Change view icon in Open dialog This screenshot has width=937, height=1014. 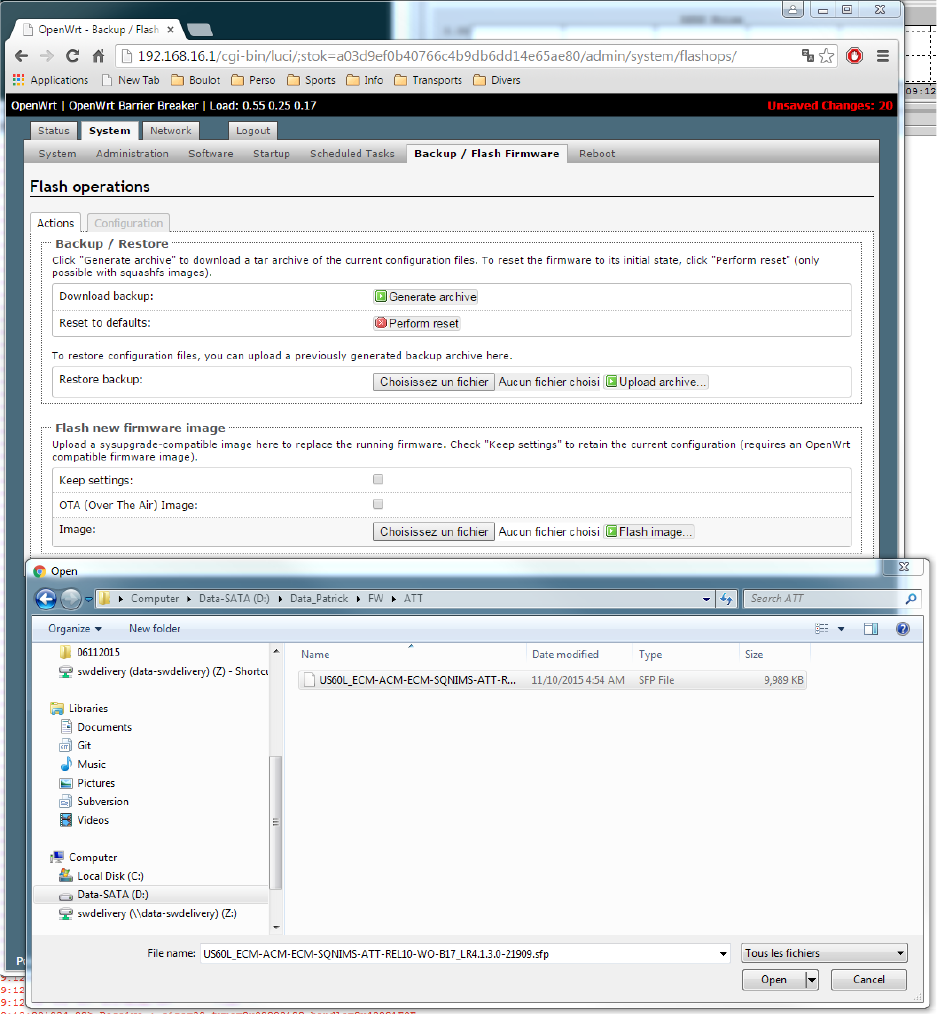821,629
